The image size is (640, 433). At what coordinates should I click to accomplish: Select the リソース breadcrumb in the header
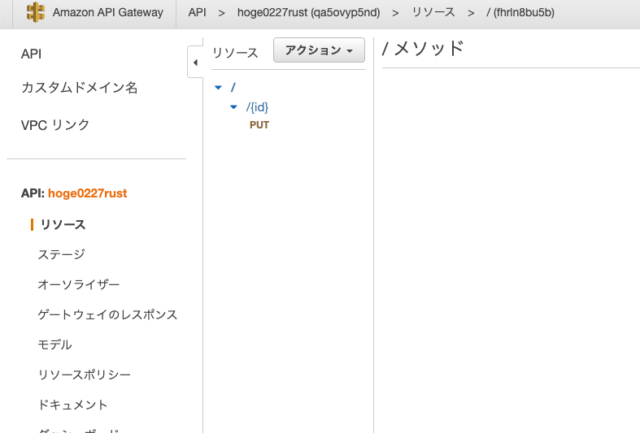[x=433, y=13]
